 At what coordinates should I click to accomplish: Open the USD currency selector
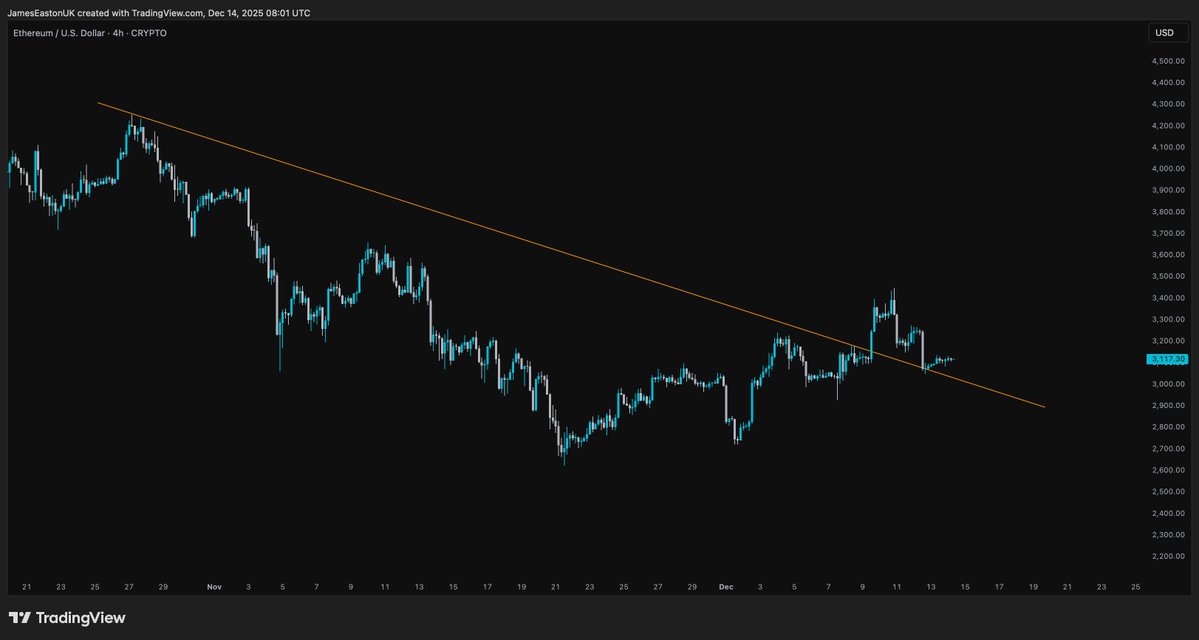(1164, 33)
